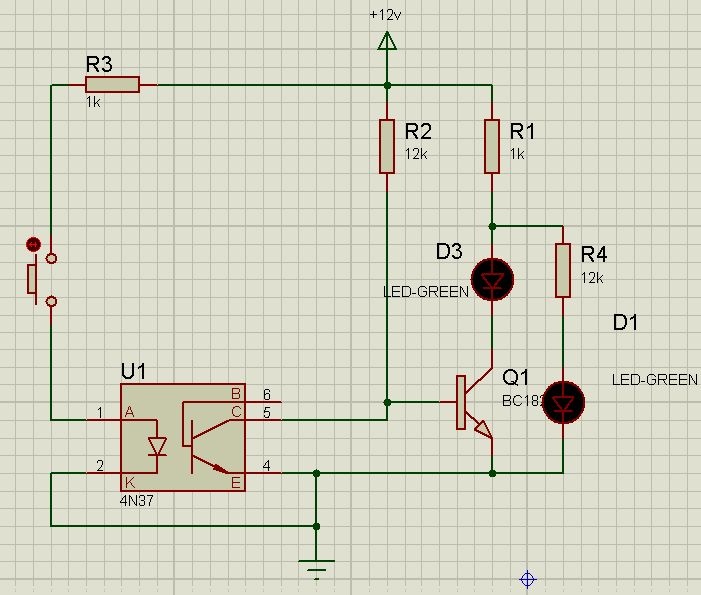This screenshot has height=595, width=701.
Task: Select the ground terminal symbol
Action: [x=316, y=567]
